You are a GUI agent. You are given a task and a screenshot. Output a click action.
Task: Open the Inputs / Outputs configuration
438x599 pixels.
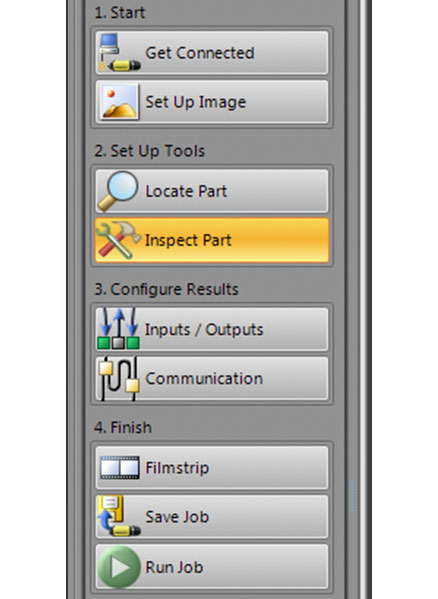coord(212,329)
